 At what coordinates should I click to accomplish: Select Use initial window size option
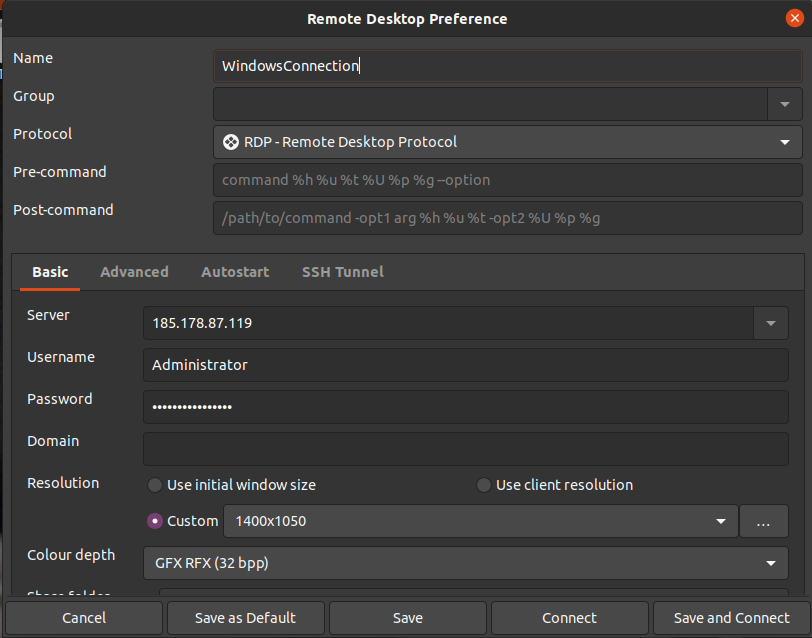[x=155, y=485]
